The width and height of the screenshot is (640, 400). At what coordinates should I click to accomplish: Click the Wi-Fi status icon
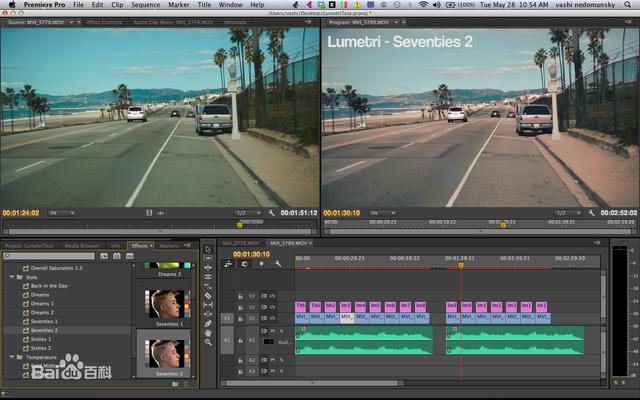tap(423, 5)
